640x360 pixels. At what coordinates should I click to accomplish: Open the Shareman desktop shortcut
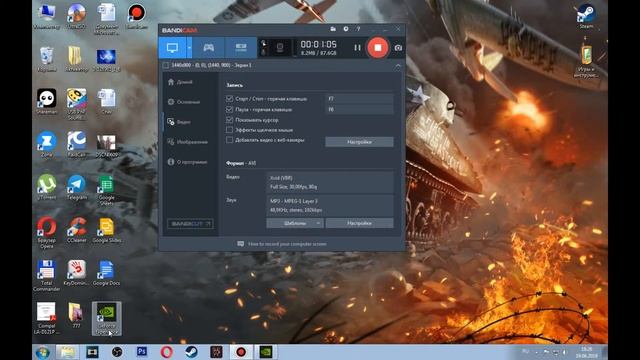(47, 101)
